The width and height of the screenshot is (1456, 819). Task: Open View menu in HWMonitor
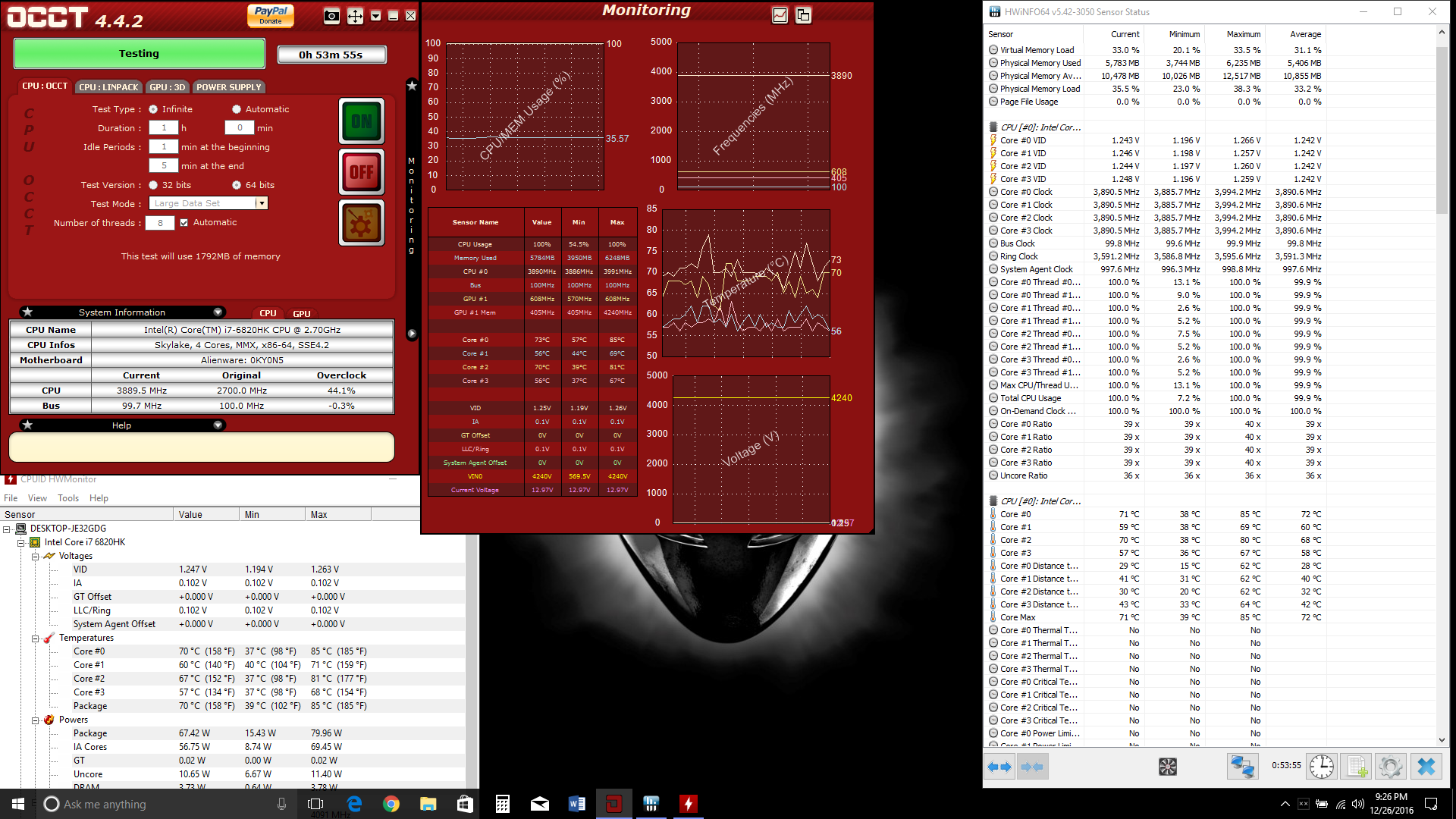click(x=37, y=498)
